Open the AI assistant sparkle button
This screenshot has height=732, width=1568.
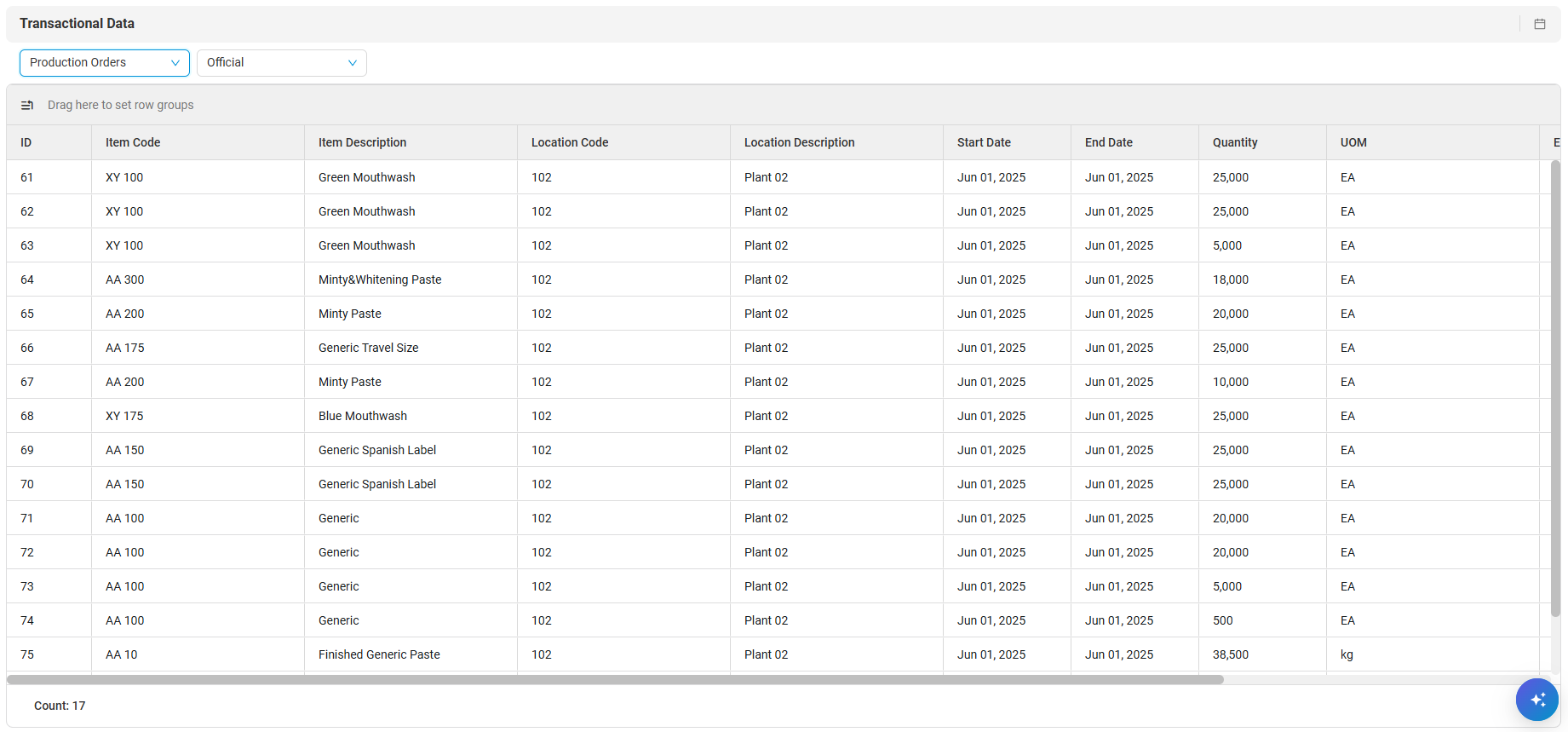click(1537, 700)
